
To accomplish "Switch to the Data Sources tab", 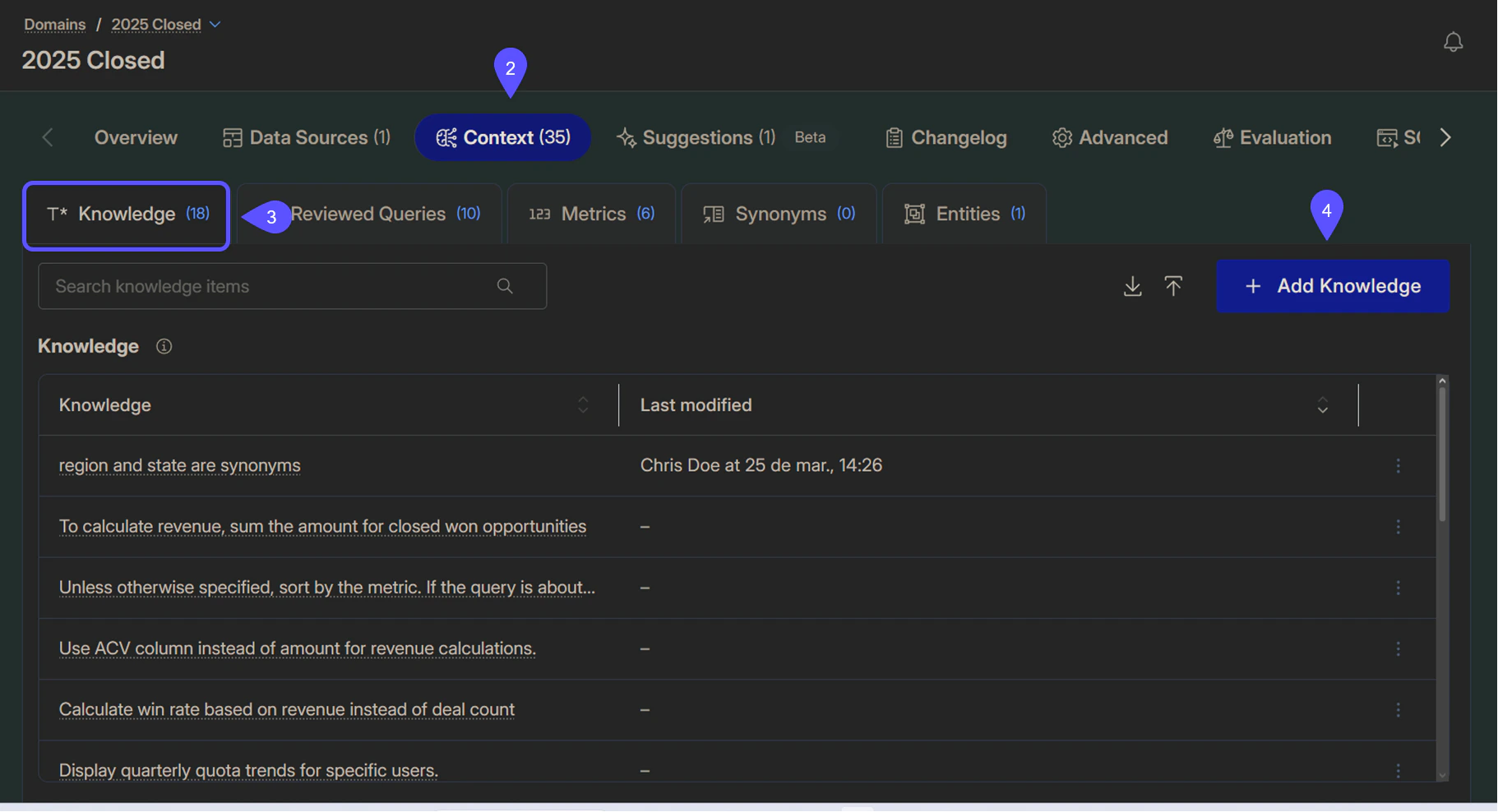I will [x=307, y=137].
